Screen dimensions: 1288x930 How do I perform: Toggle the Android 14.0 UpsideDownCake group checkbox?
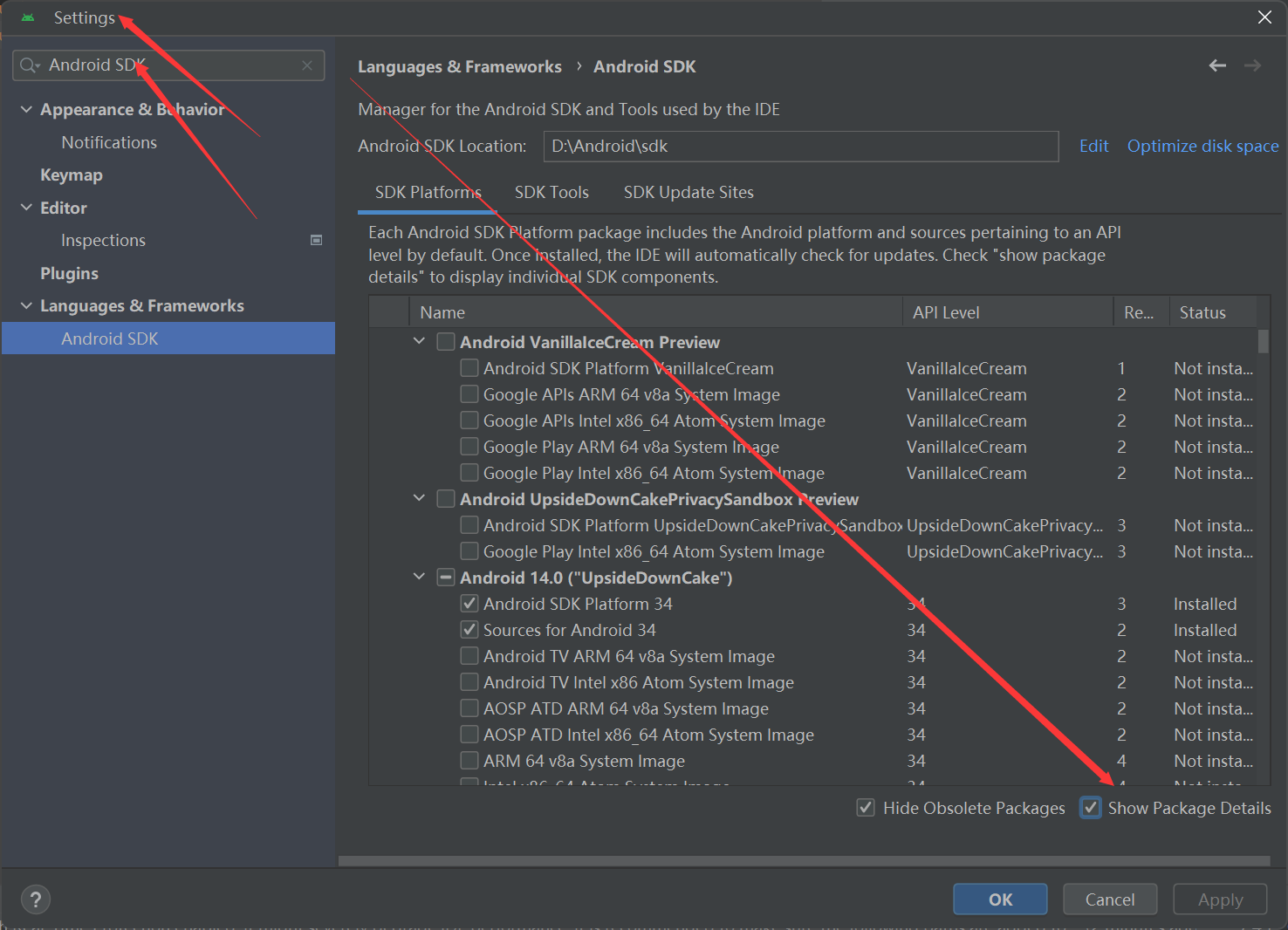point(446,578)
